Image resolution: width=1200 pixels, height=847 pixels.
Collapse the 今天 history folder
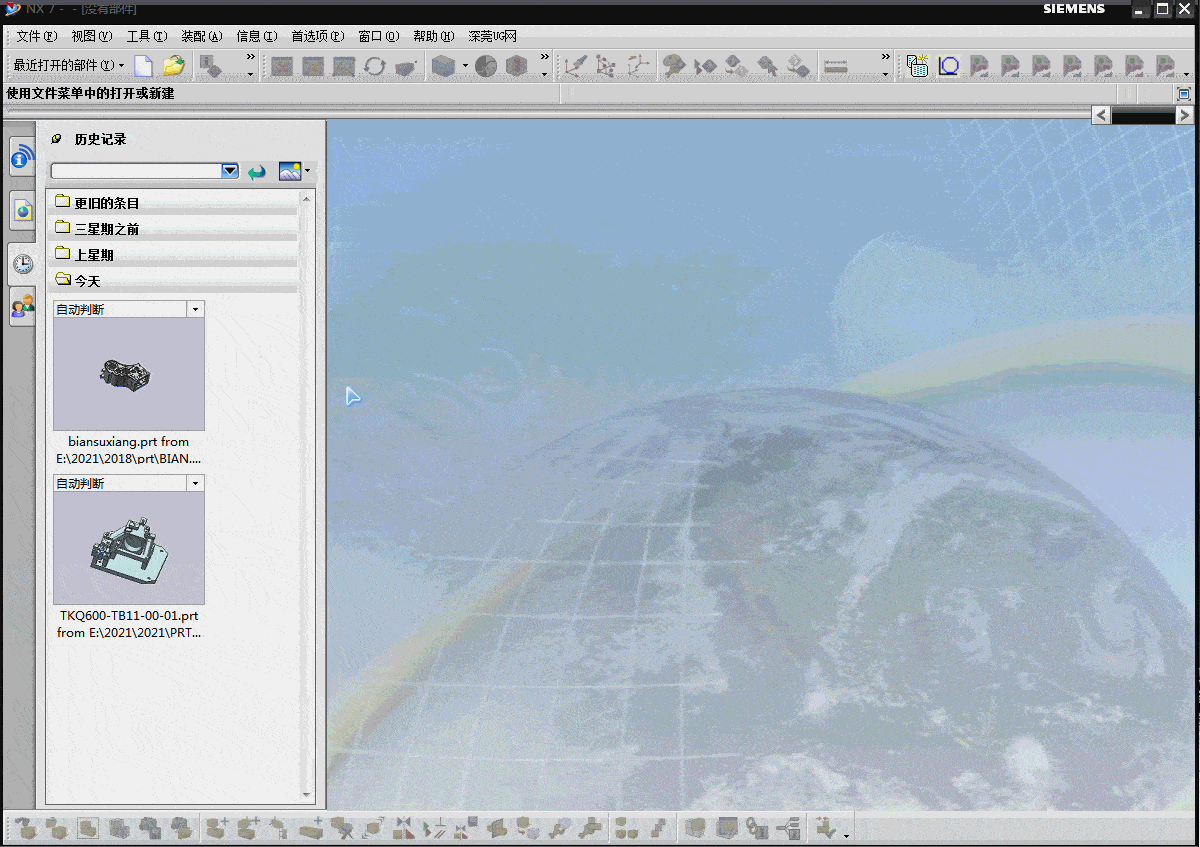[x=95, y=281]
